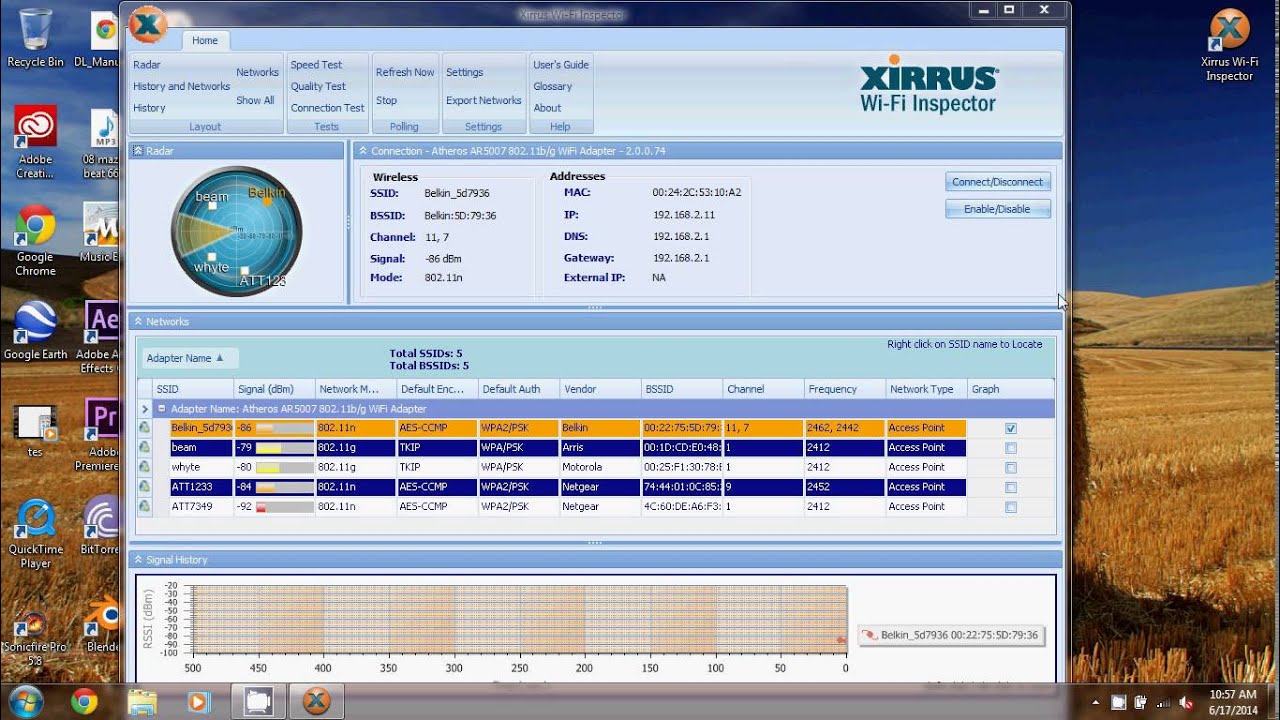
Task: Enable the Graph checkbox for beam
Action: pyautogui.click(x=1011, y=448)
